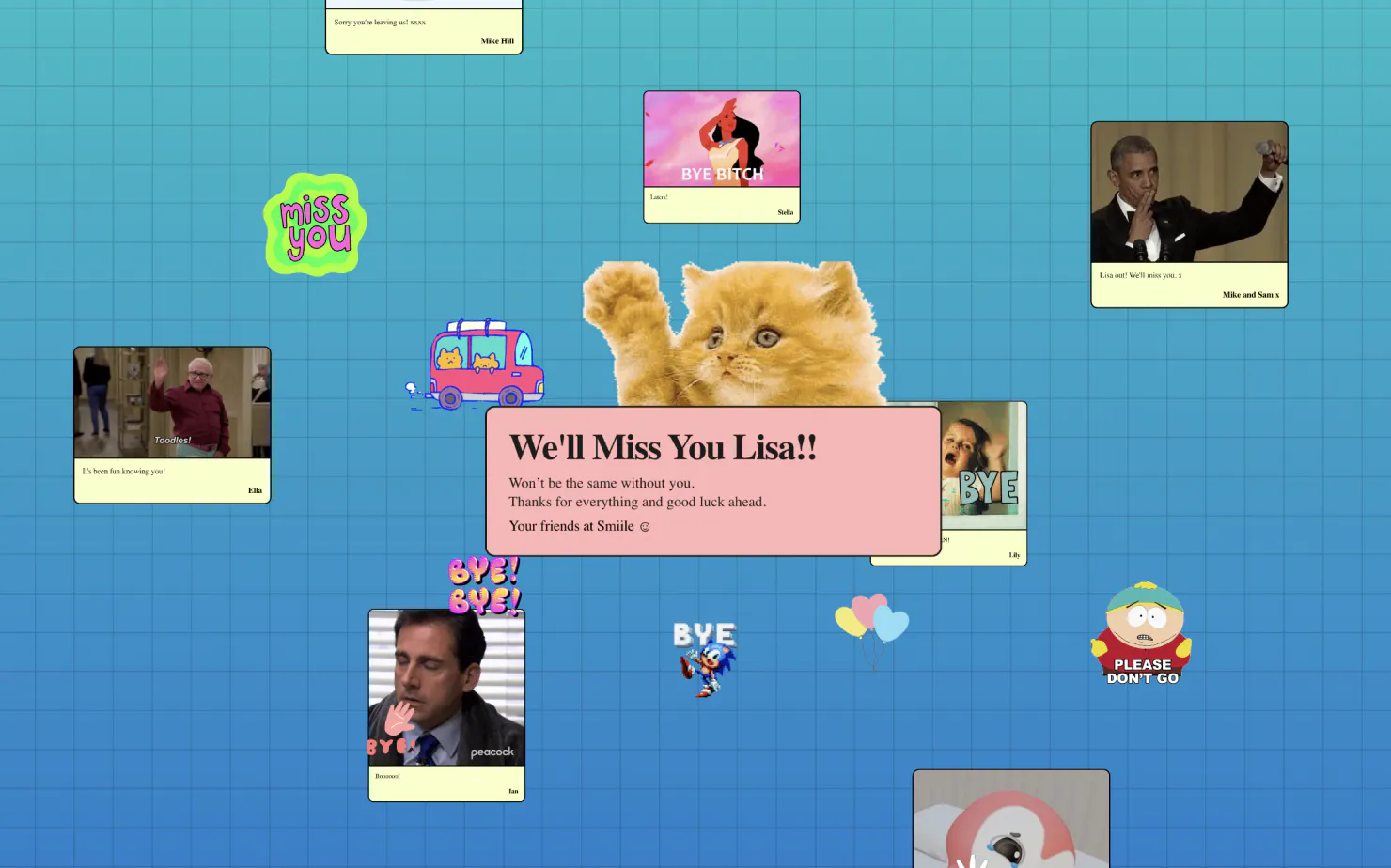This screenshot has height=868, width=1391.
Task: Click the "Sorry you're leaving us! xxxx" message
Action: click(x=380, y=22)
